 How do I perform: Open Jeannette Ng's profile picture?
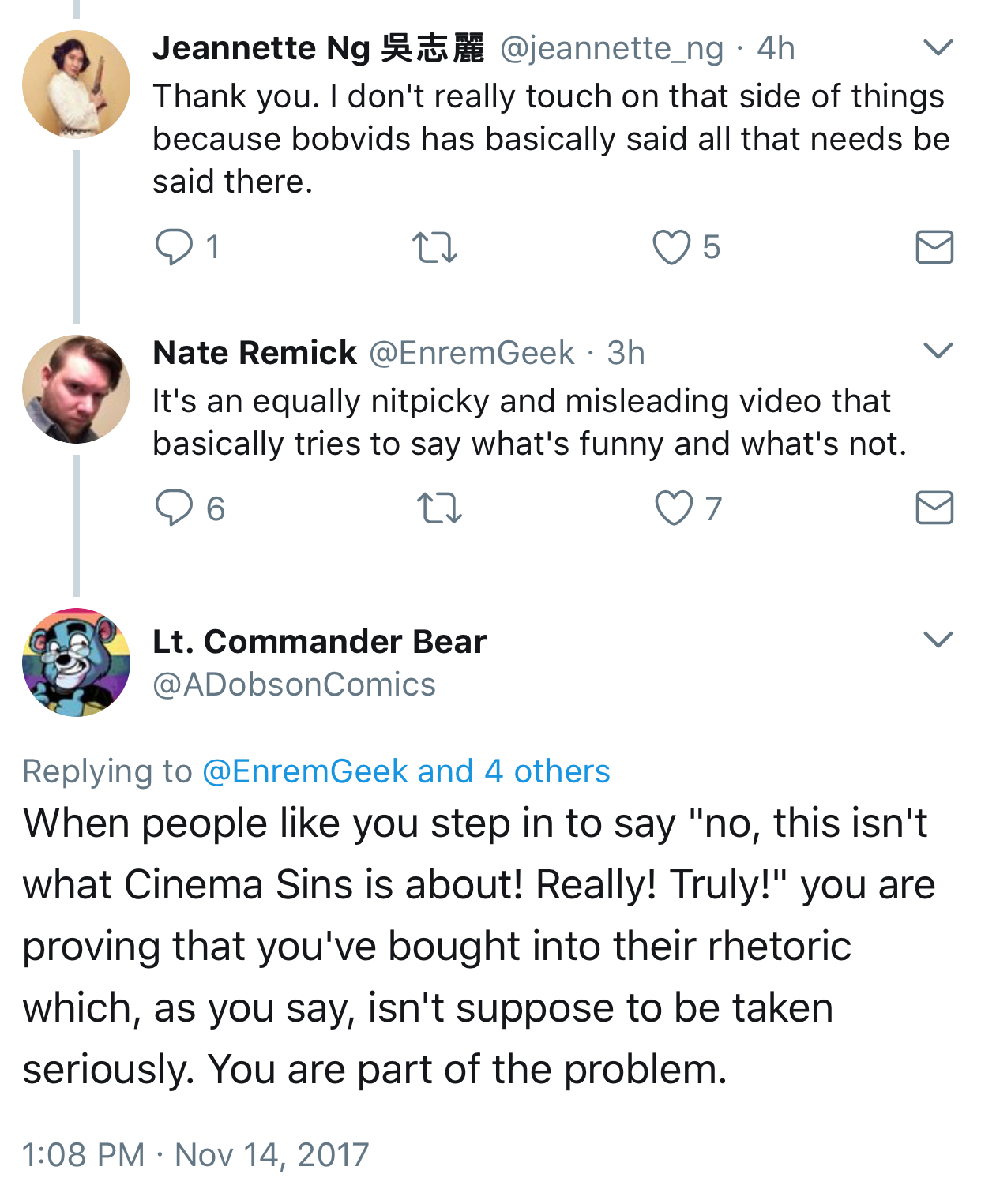pos(76,84)
